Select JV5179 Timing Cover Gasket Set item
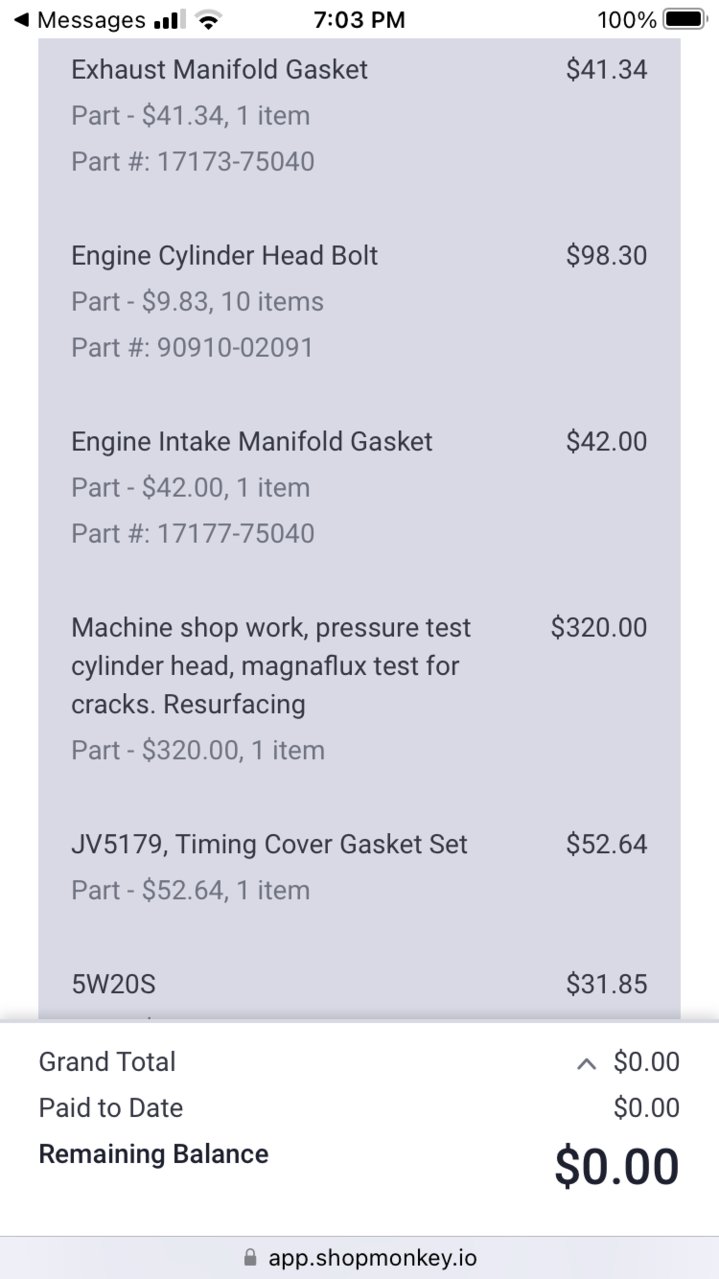This screenshot has height=1279, width=719. click(x=359, y=867)
